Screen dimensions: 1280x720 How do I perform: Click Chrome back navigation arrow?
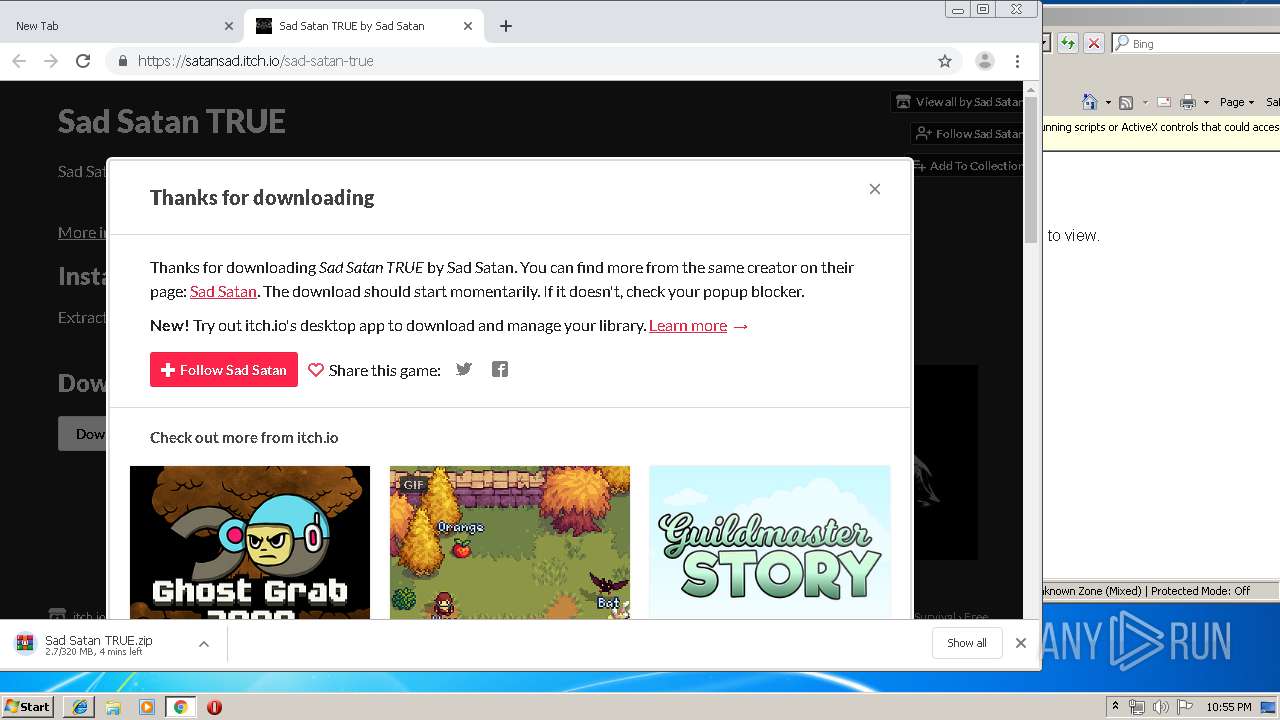point(19,61)
